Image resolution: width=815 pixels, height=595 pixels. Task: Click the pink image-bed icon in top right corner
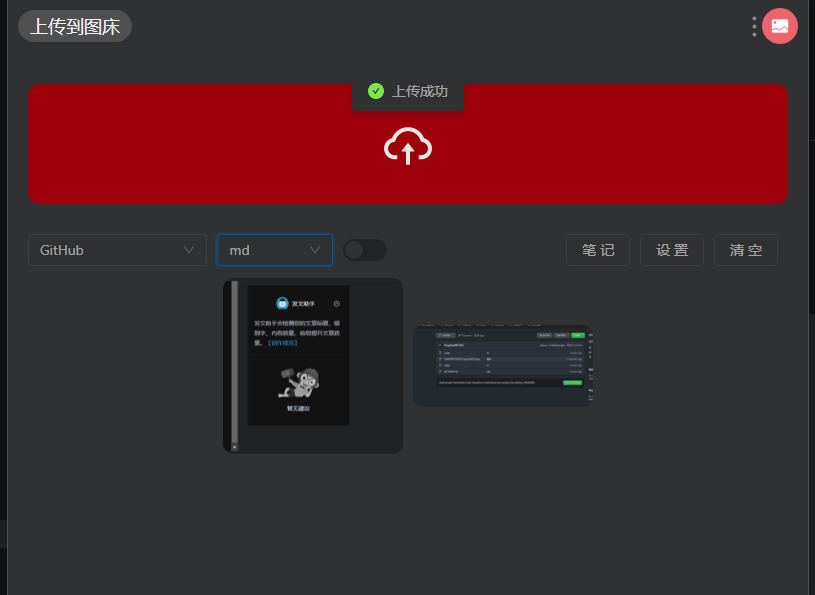pos(779,25)
